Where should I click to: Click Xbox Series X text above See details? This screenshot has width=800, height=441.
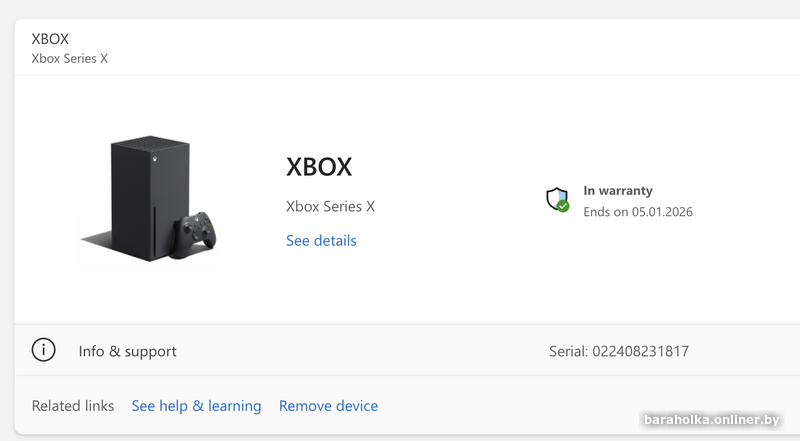[330, 206]
